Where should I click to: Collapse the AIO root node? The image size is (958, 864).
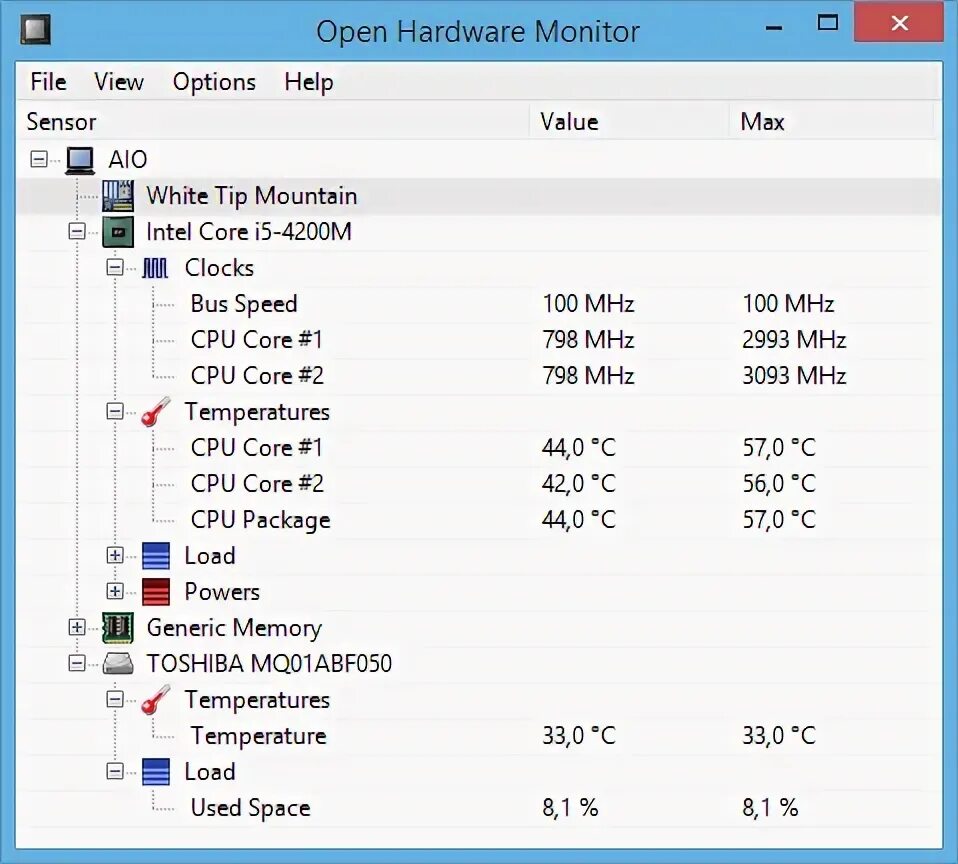click(x=38, y=159)
